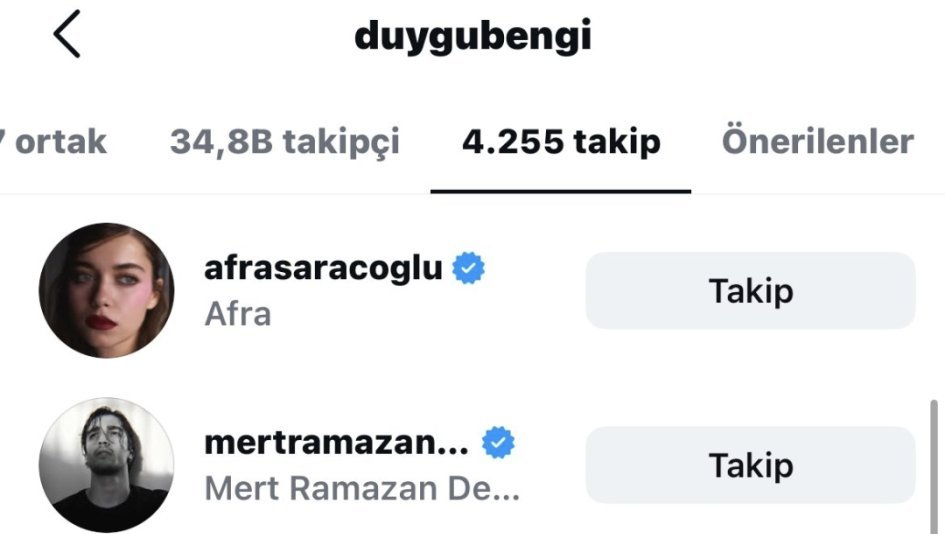Follow mertramazan with the Takip button
The image size is (945, 534).
point(750,465)
